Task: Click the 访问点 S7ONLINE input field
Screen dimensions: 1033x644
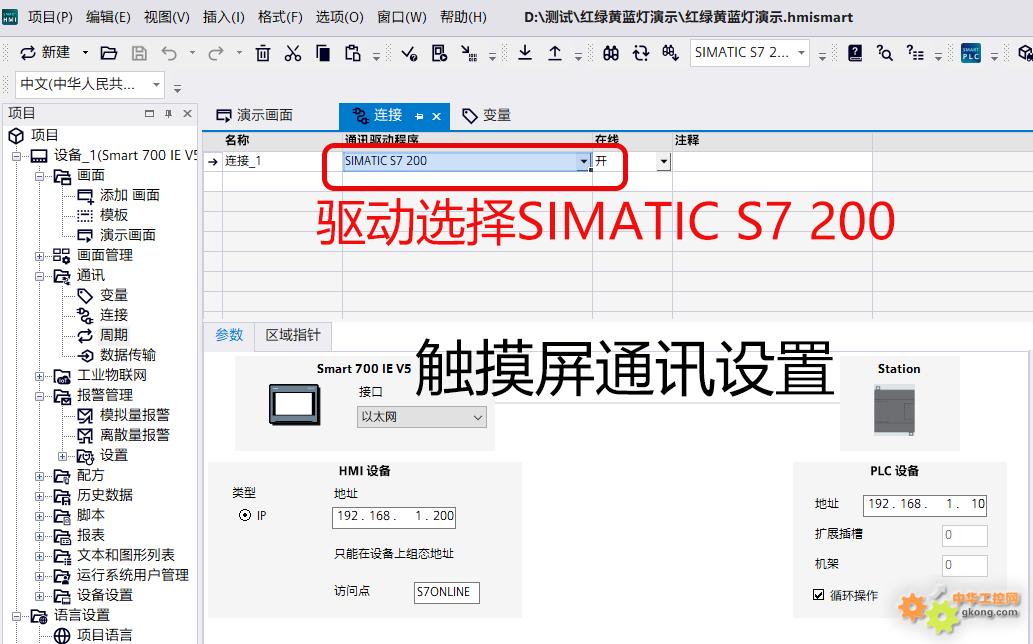Action: (x=447, y=592)
